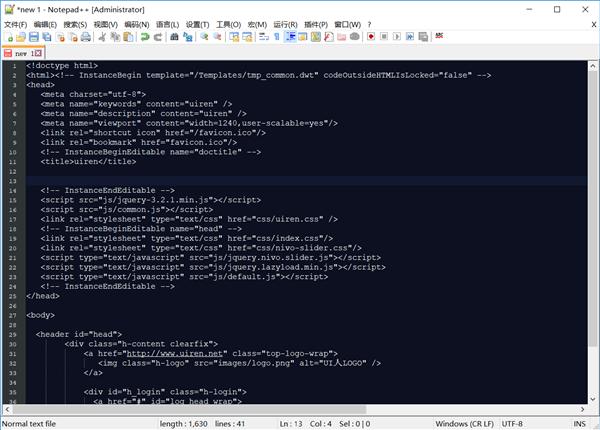
Task: Click the vertical scrollbar down arrow
Action: (x=593, y=399)
